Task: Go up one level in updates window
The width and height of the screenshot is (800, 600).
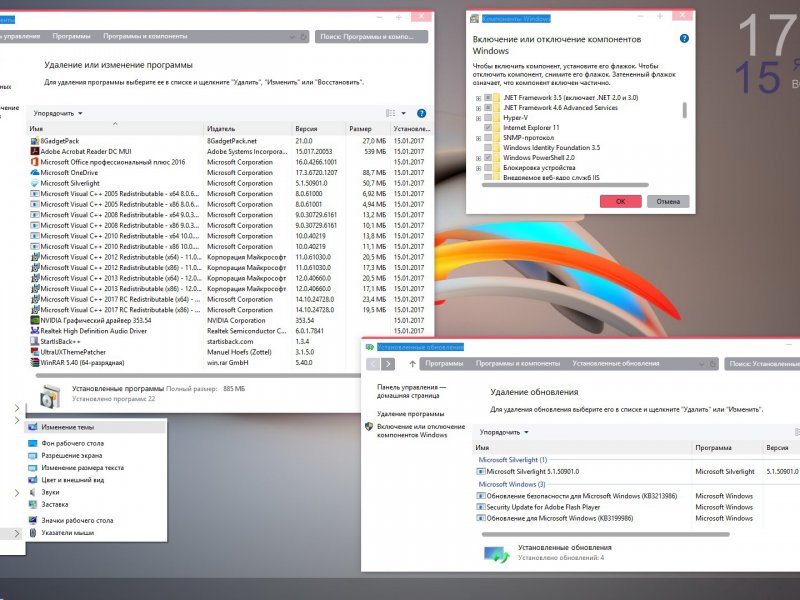Action: (x=412, y=364)
